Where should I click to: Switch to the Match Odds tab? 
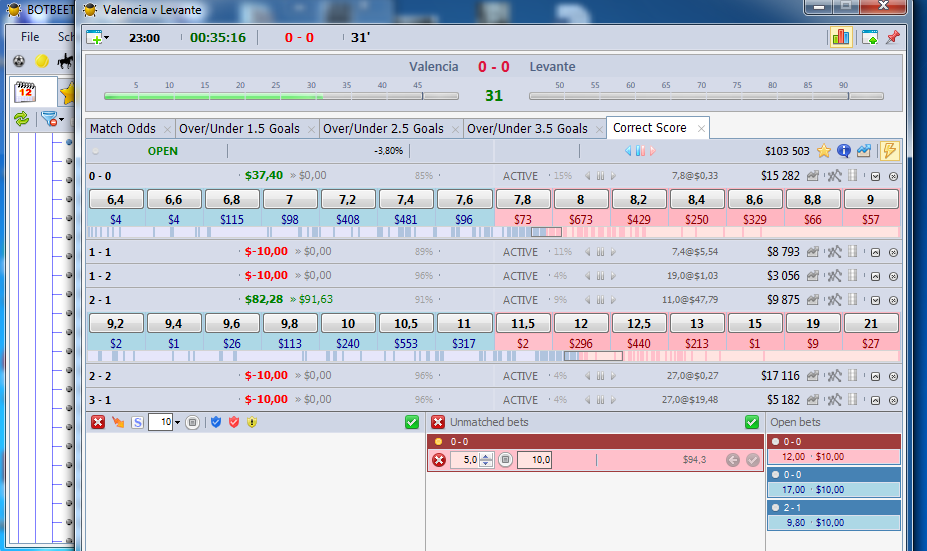pyautogui.click(x=123, y=128)
